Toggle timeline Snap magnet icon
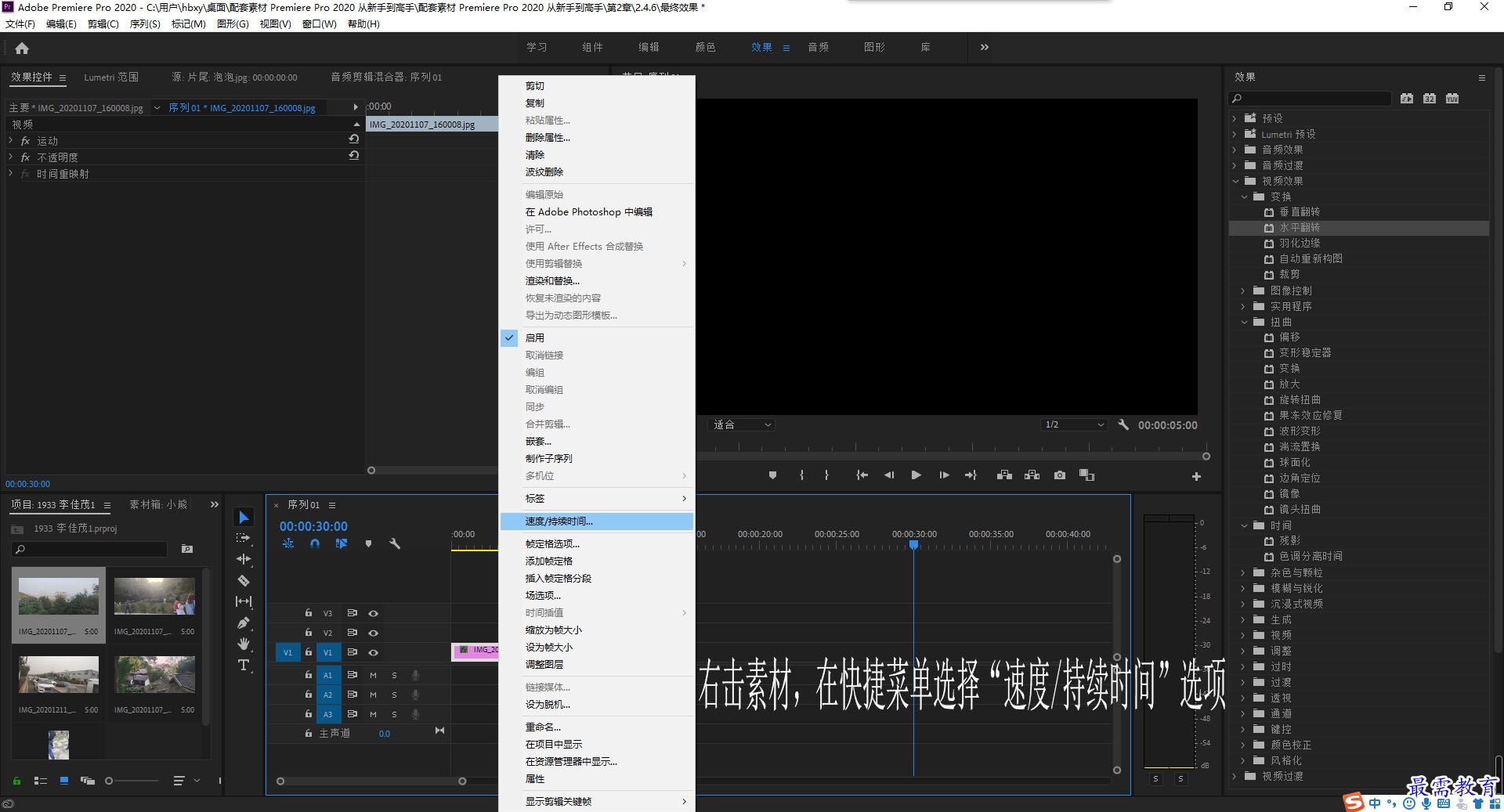 (315, 543)
